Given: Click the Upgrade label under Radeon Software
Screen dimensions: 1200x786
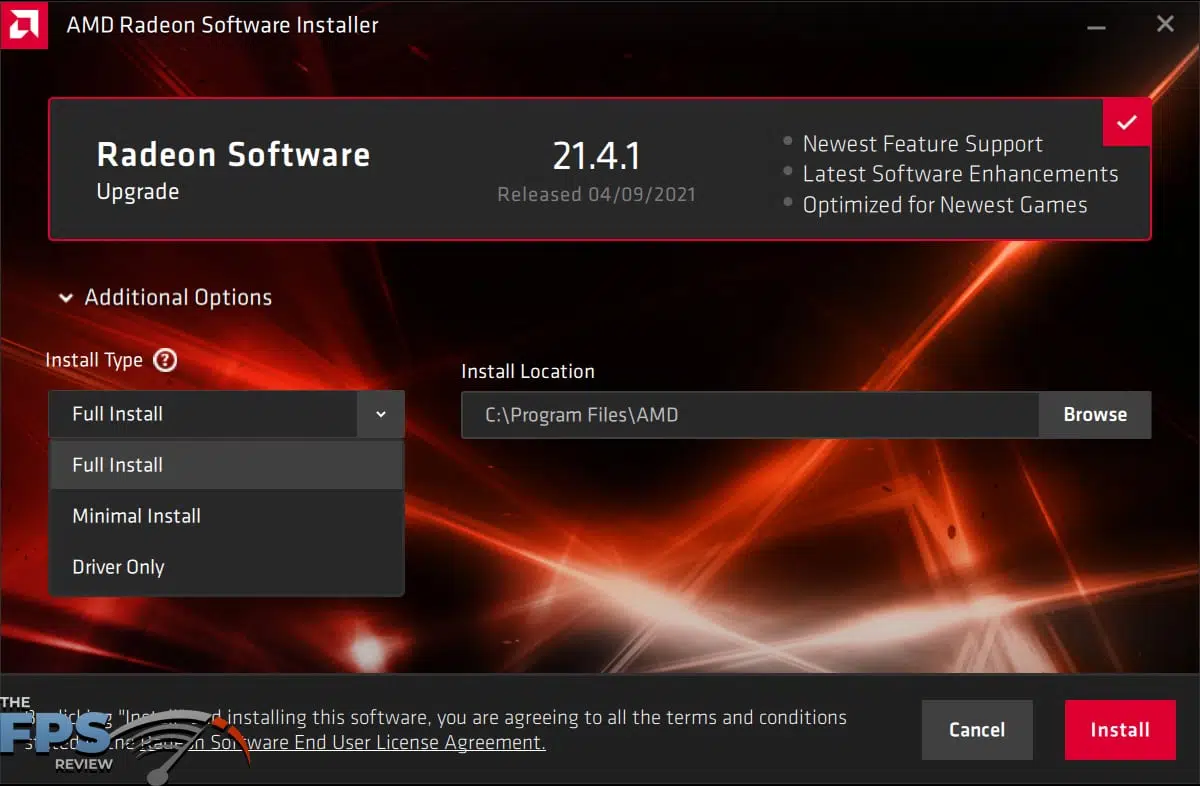Looking at the screenshot, I should coord(138,192).
